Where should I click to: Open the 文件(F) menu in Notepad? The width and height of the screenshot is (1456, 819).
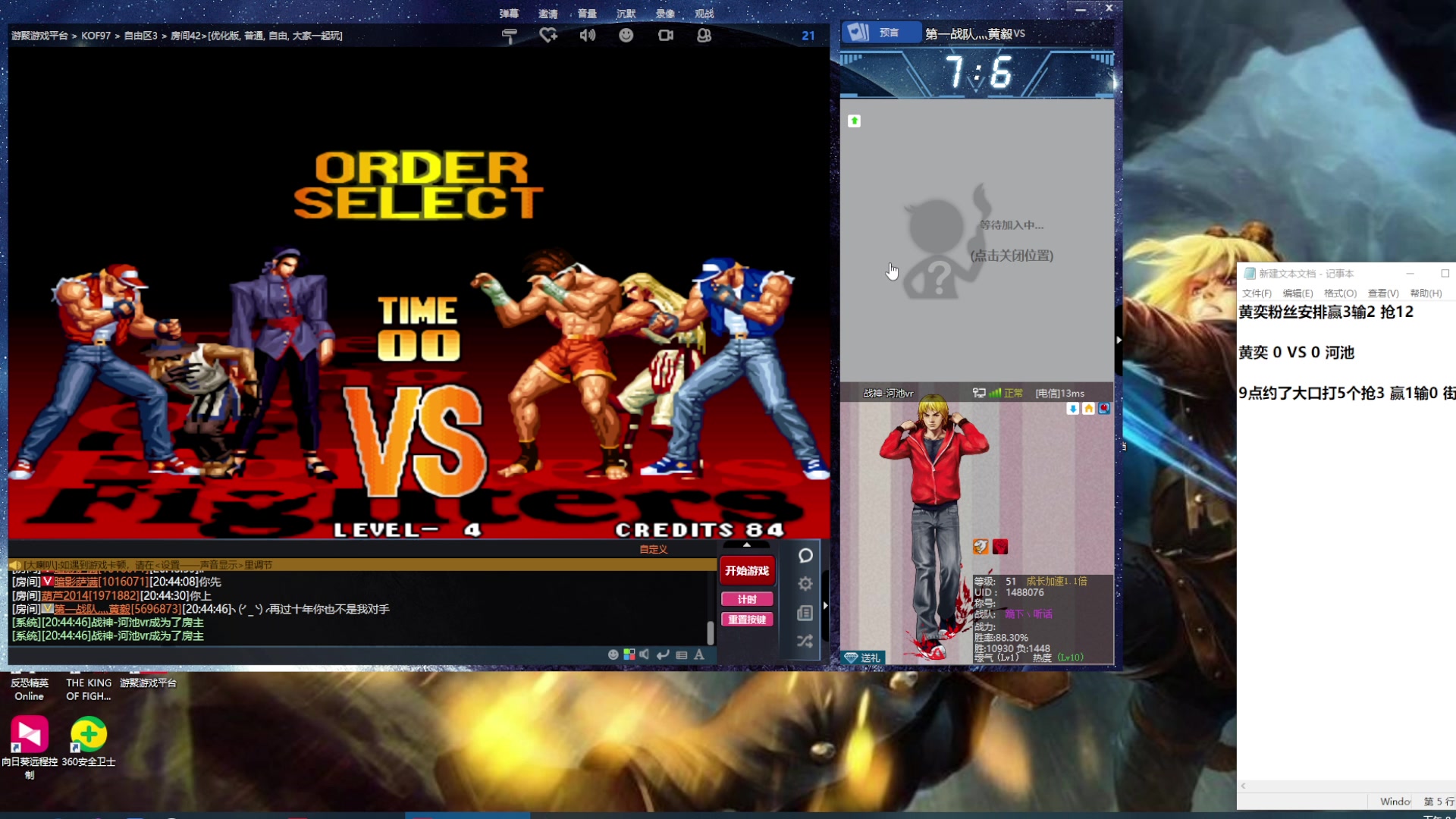pyautogui.click(x=1257, y=293)
